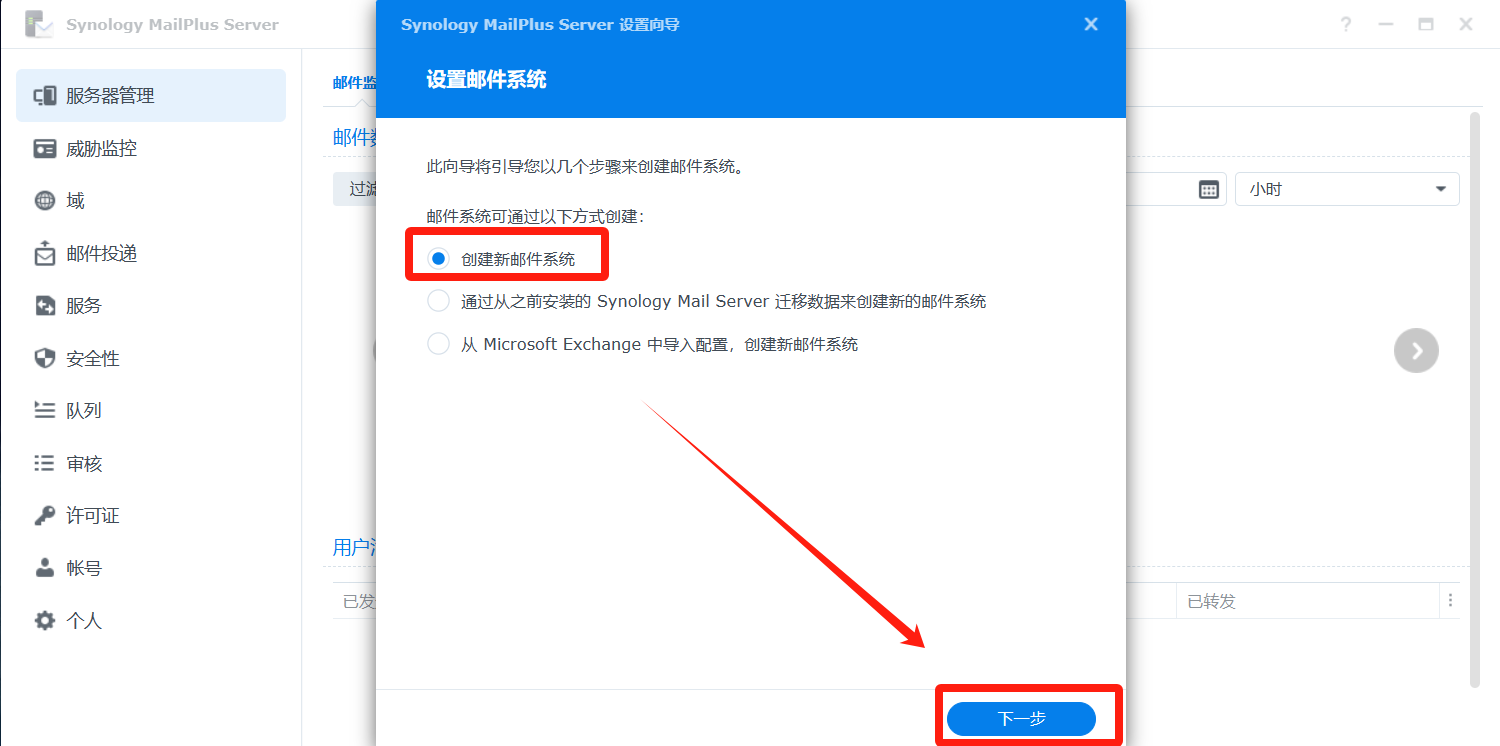
Task: Open Mail Delivery (邮件投递) envelope icon
Action: (45, 253)
